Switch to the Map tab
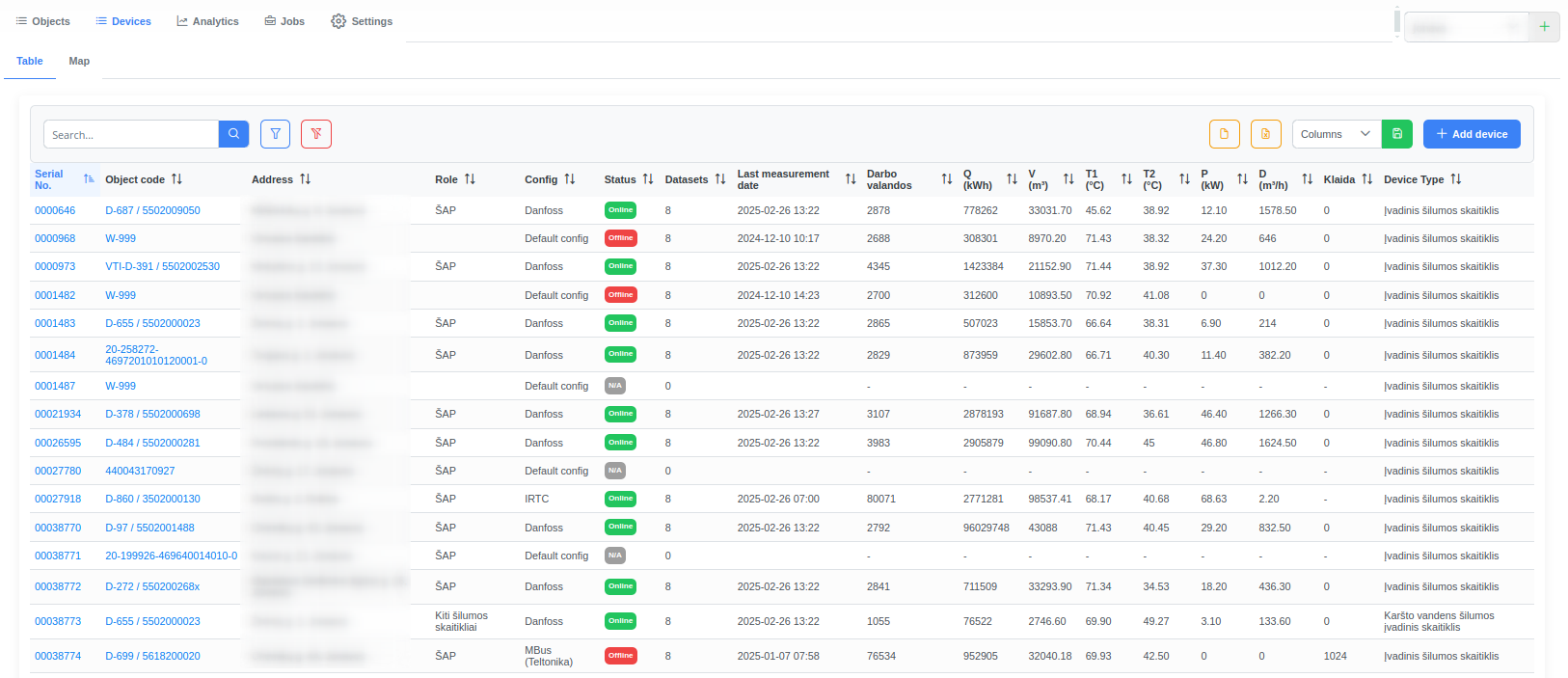Screen dimensions: 1568x678 click(x=79, y=61)
